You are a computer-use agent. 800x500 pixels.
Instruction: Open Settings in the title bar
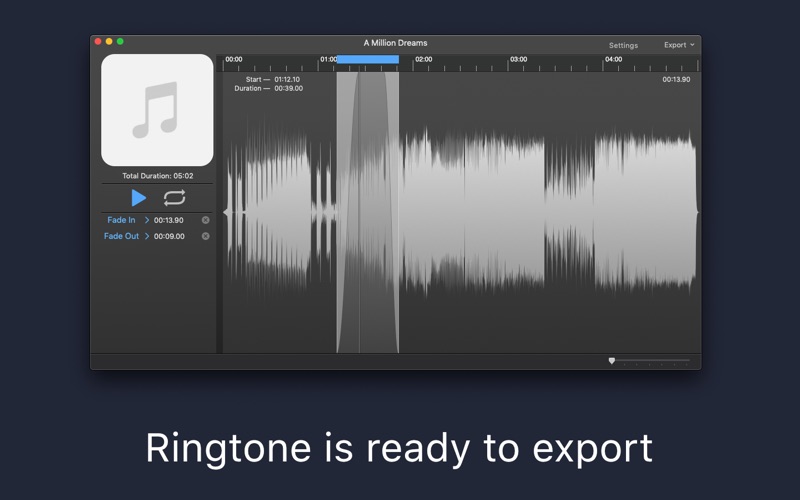click(x=623, y=45)
